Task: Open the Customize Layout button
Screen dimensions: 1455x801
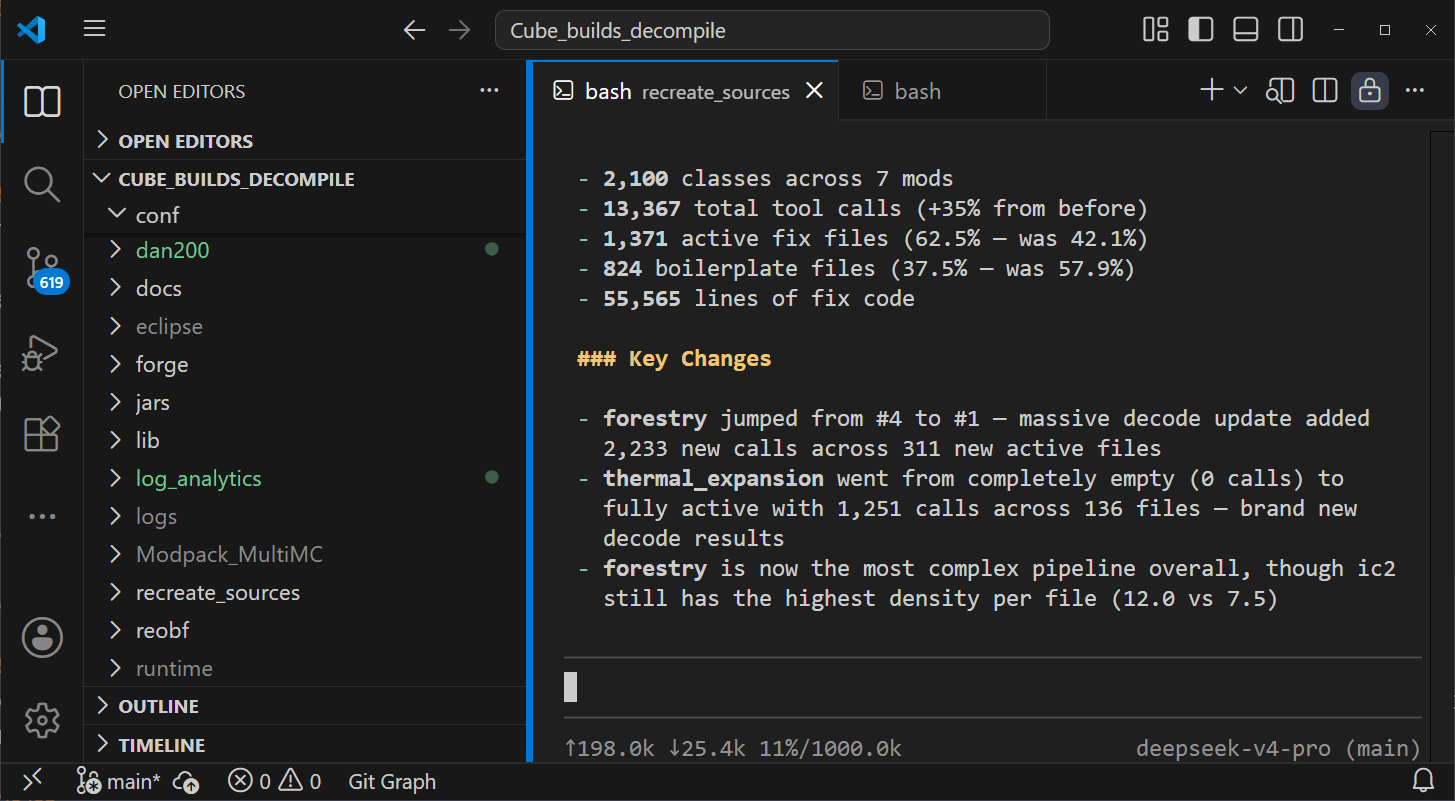Action: pyautogui.click(x=1156, y=30)
